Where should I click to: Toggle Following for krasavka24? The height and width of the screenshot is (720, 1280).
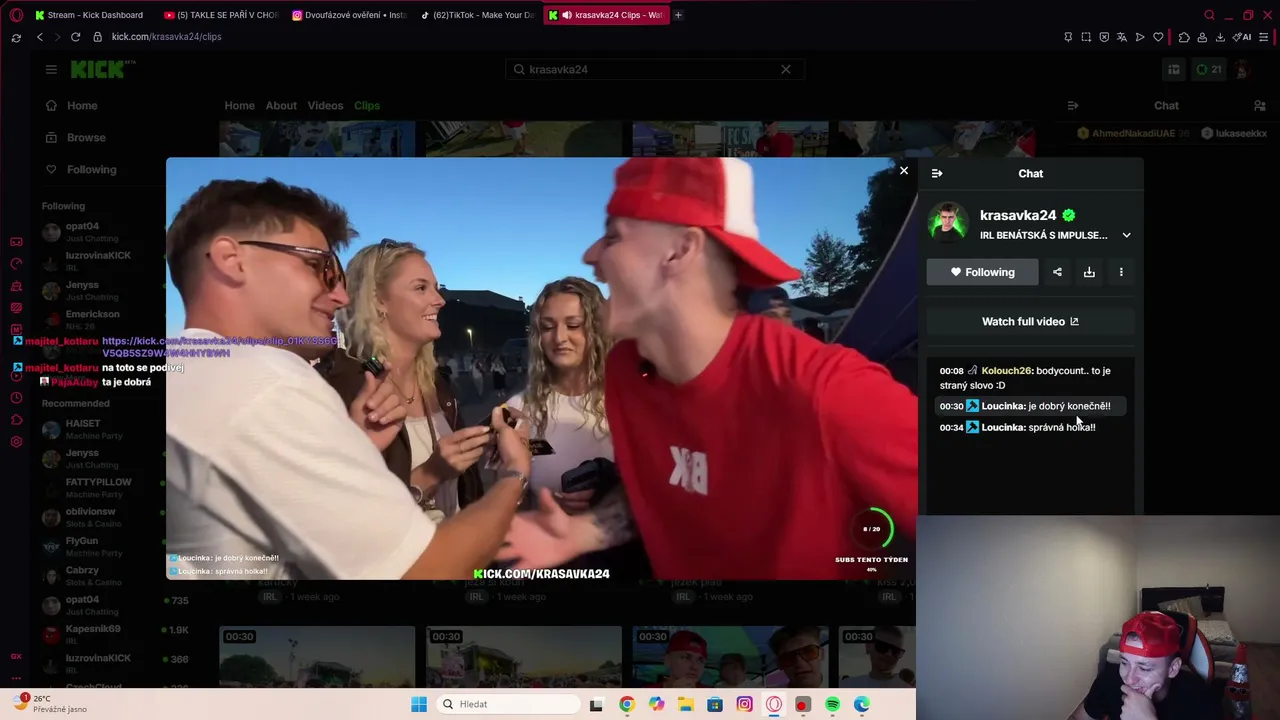coord(982,272)
